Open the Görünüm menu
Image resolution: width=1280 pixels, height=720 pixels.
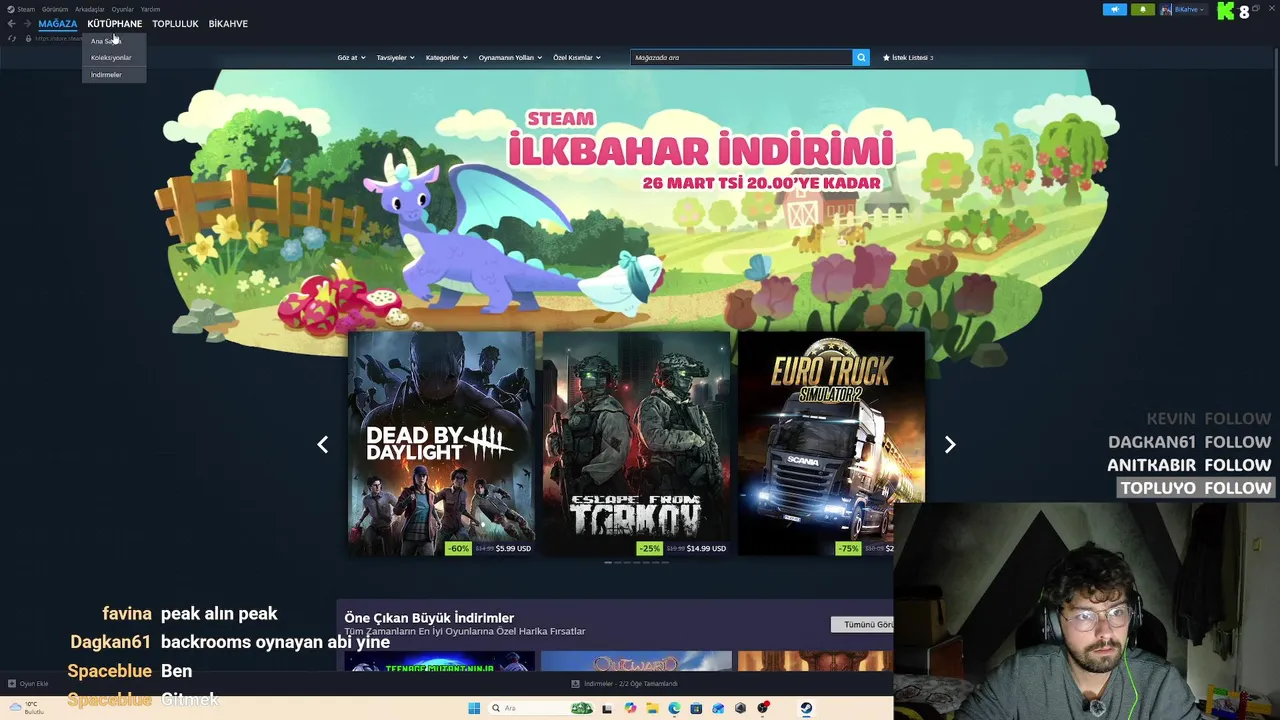(55, 9)
